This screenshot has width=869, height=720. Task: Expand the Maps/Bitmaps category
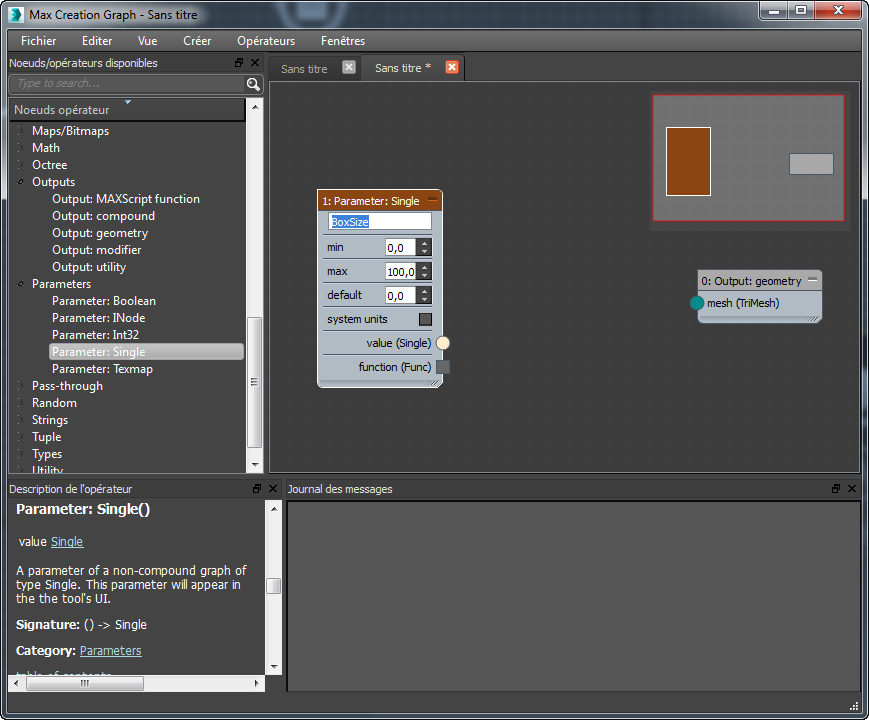[21, 131]
